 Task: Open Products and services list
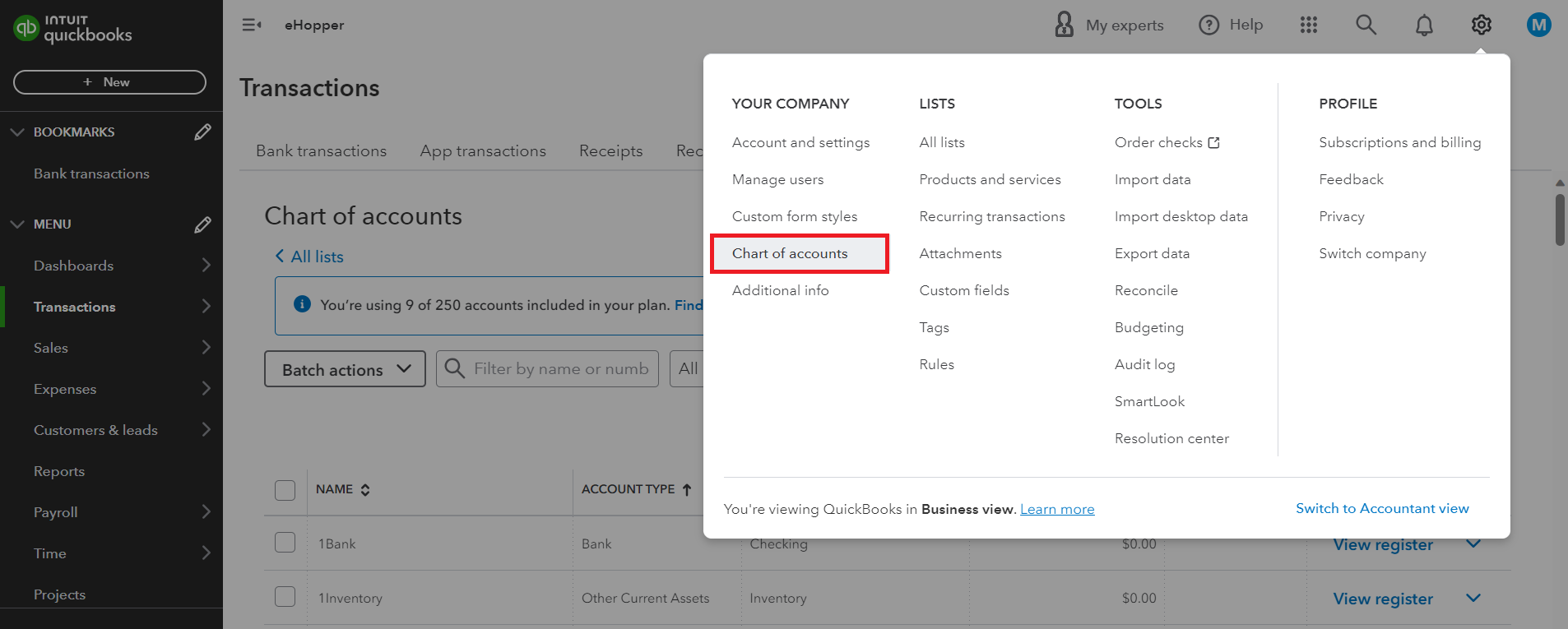tap(990, 179)
